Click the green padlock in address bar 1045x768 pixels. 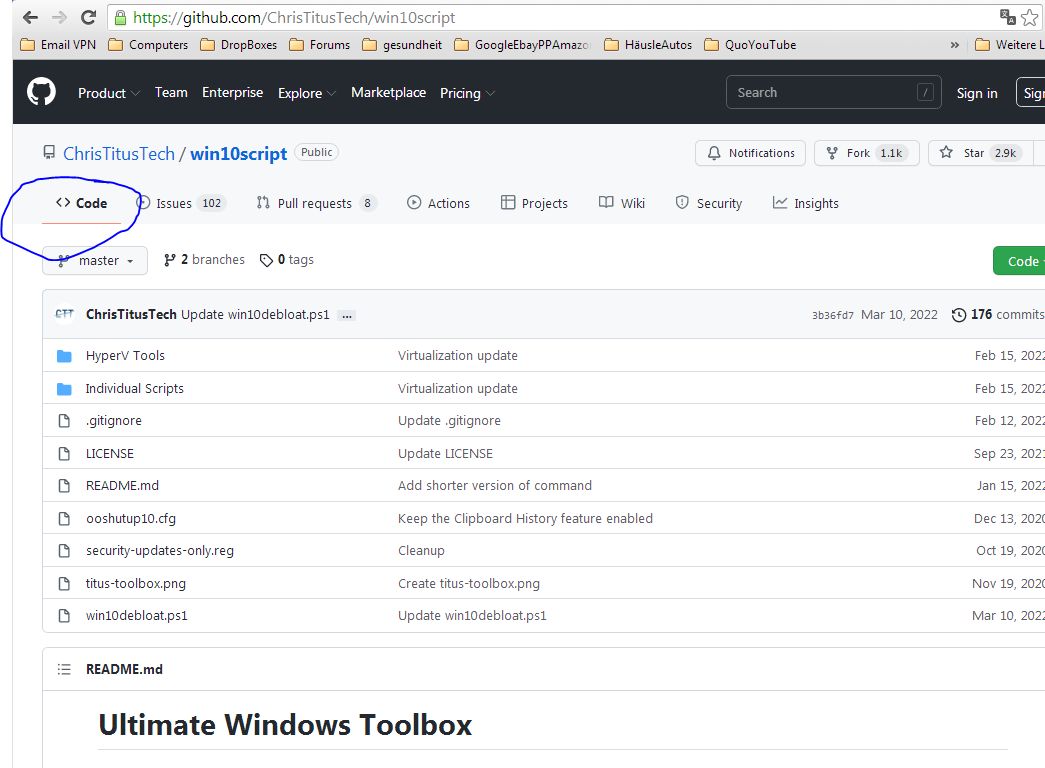pyautogui.click(x=120, y=17)
